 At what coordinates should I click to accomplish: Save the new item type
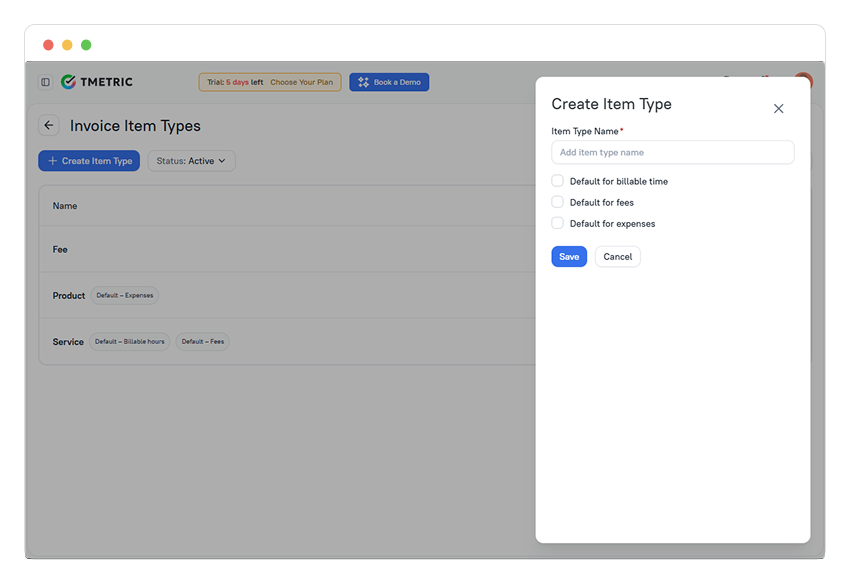tap(569, 256)
